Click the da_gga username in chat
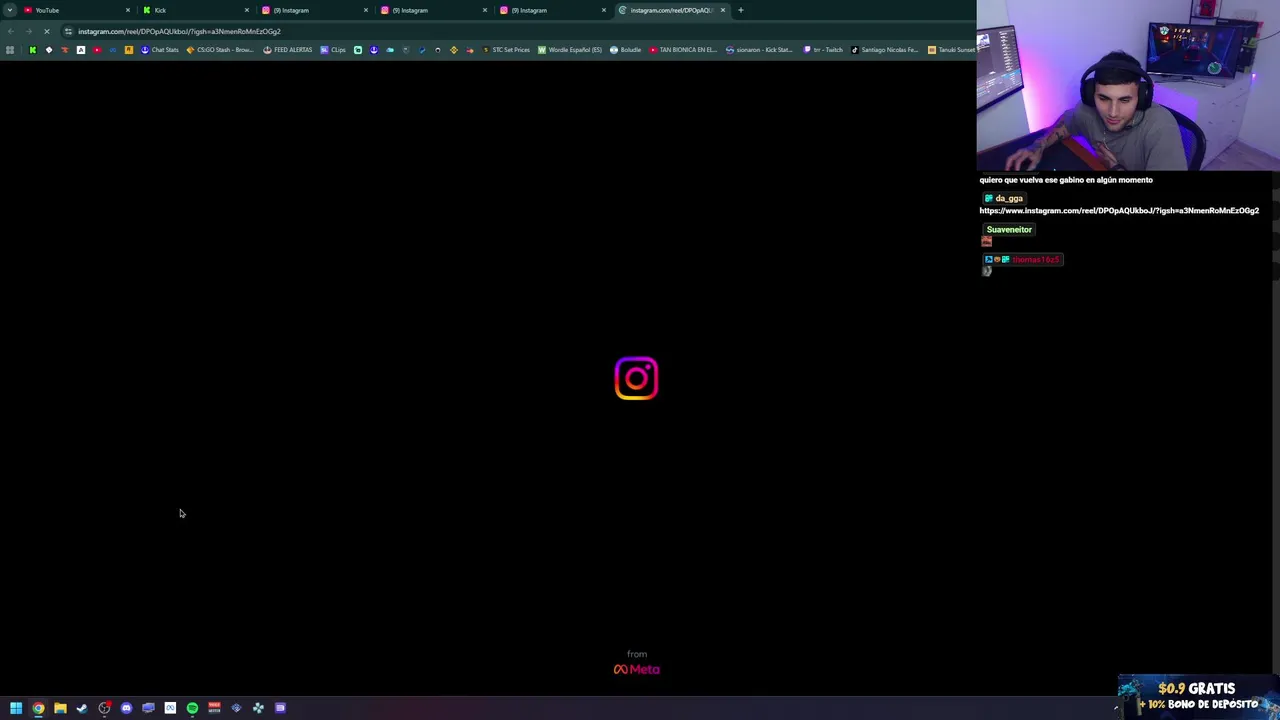The height and width of the screenshot is (720, 1280). click(x=1009, y=198)
